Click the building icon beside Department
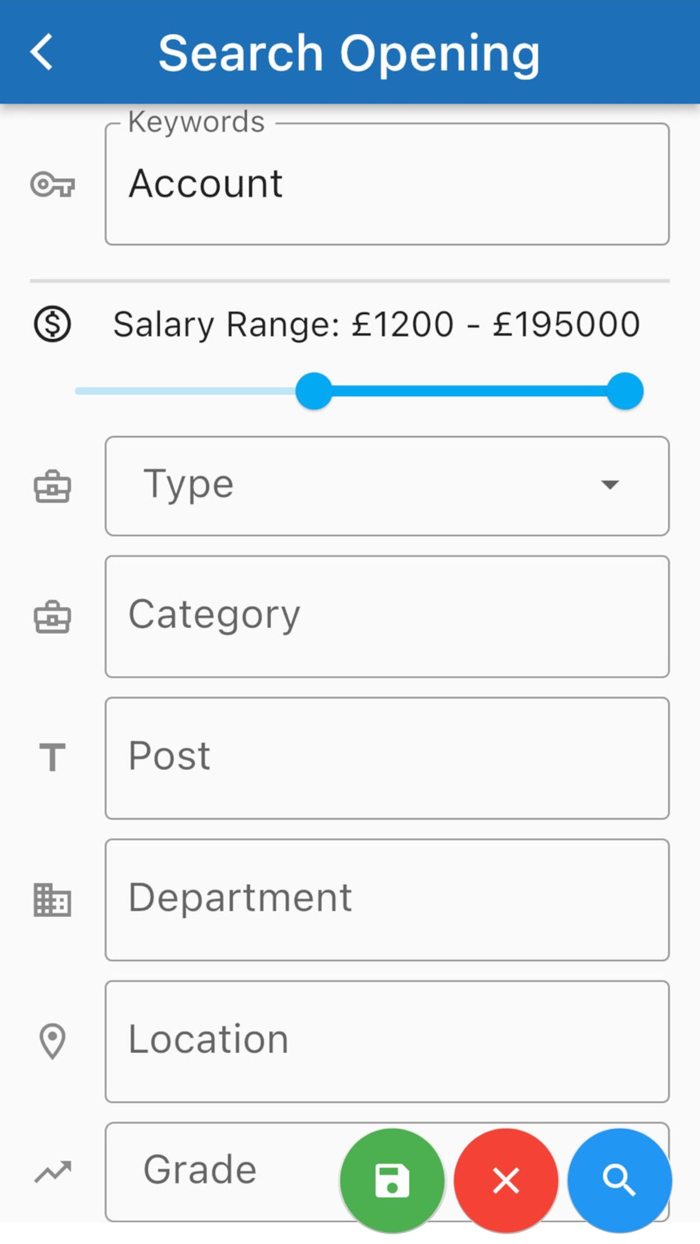Viewport: 700px width, 1244px height. click(51, 900)
